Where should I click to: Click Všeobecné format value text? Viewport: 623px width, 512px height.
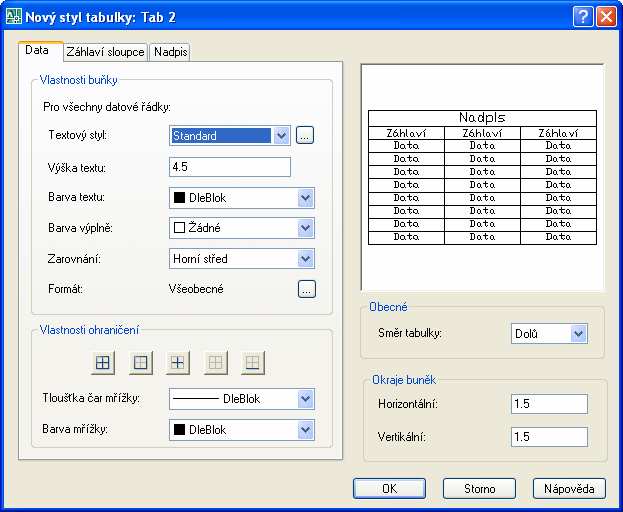coord(196,289)
